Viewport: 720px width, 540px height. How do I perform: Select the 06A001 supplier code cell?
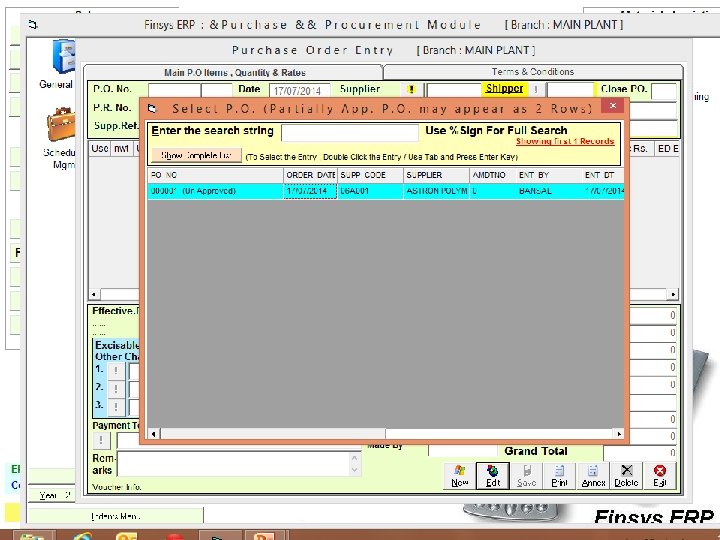(x=370, y=191)
